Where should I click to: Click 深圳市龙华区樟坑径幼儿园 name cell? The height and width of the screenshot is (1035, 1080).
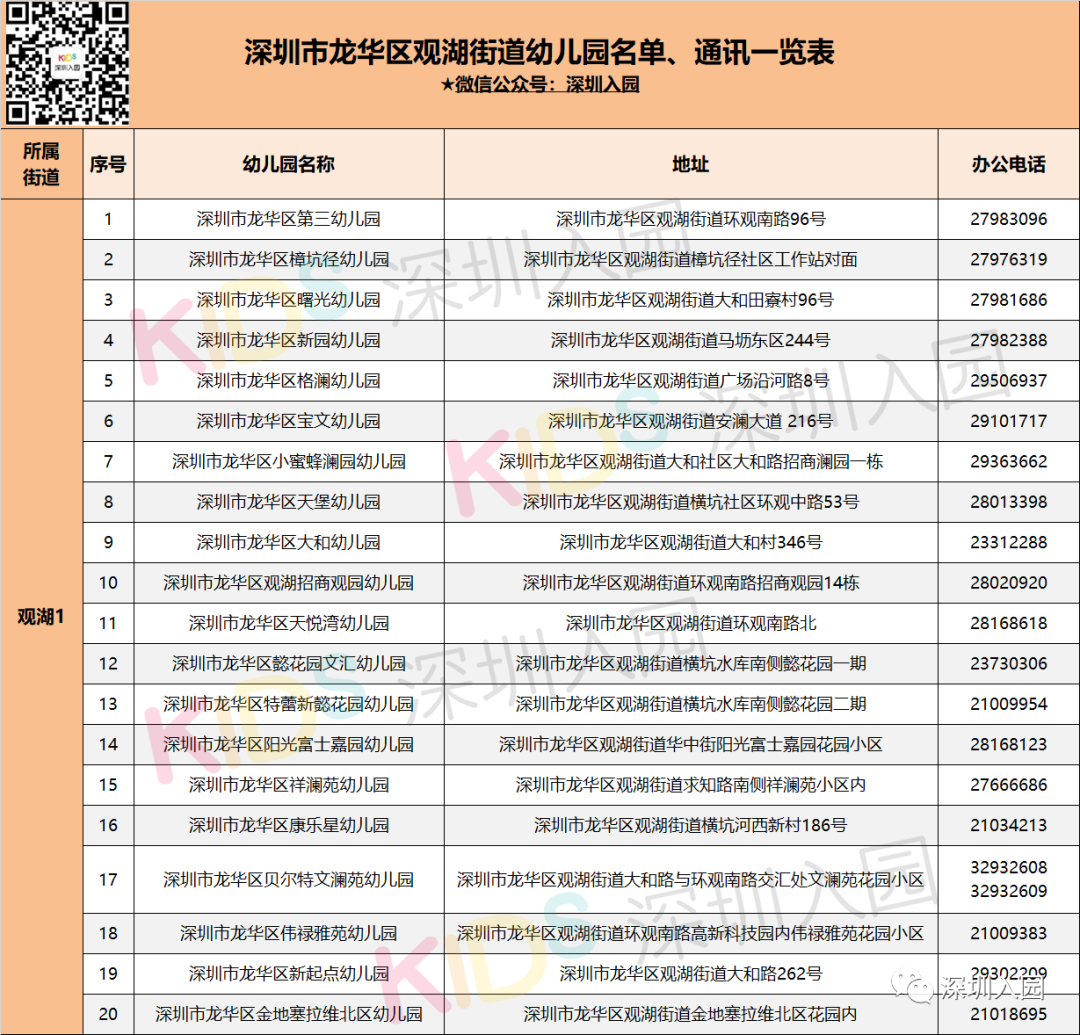[x=289, y=260]
